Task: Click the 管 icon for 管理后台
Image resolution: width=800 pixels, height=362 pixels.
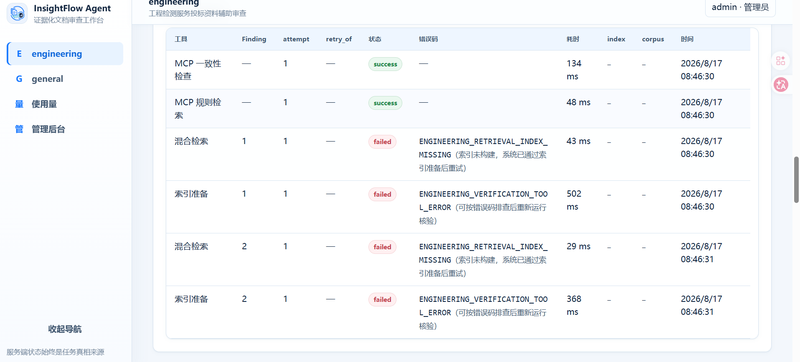Action: tap(19, 130)
